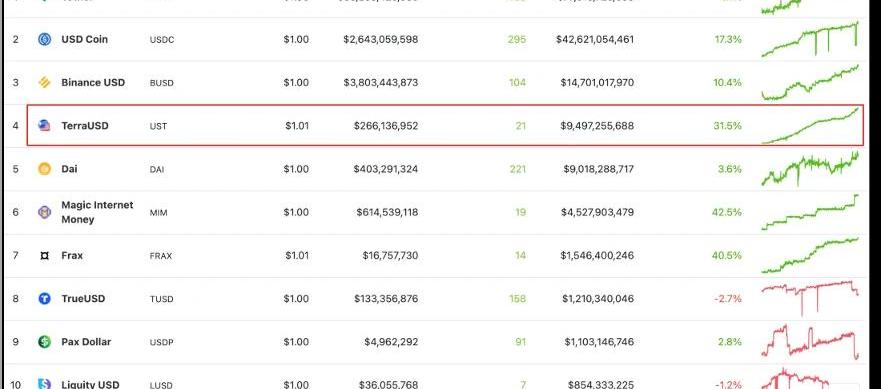Screen dimensions: 881x389
Task: View the Dai sparkline chart
Action: pyautogui.click(x=810, y=169)
